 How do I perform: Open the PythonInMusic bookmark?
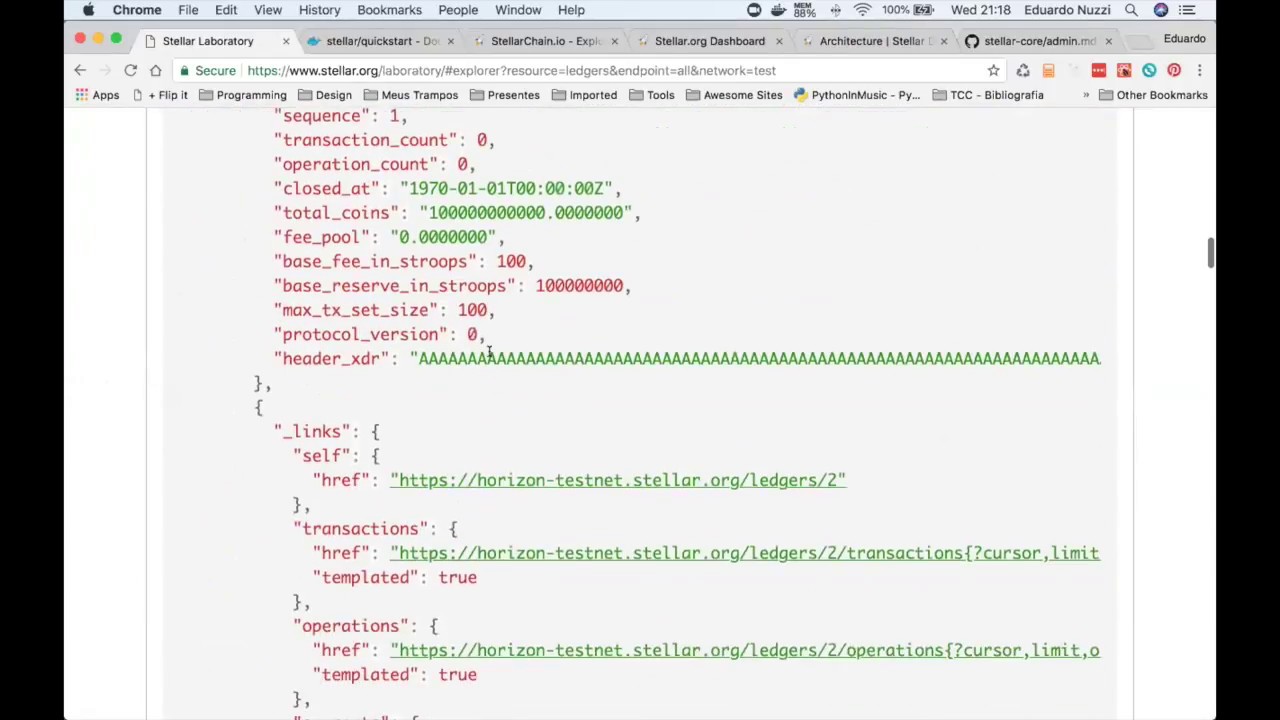(x=857, y=95)
